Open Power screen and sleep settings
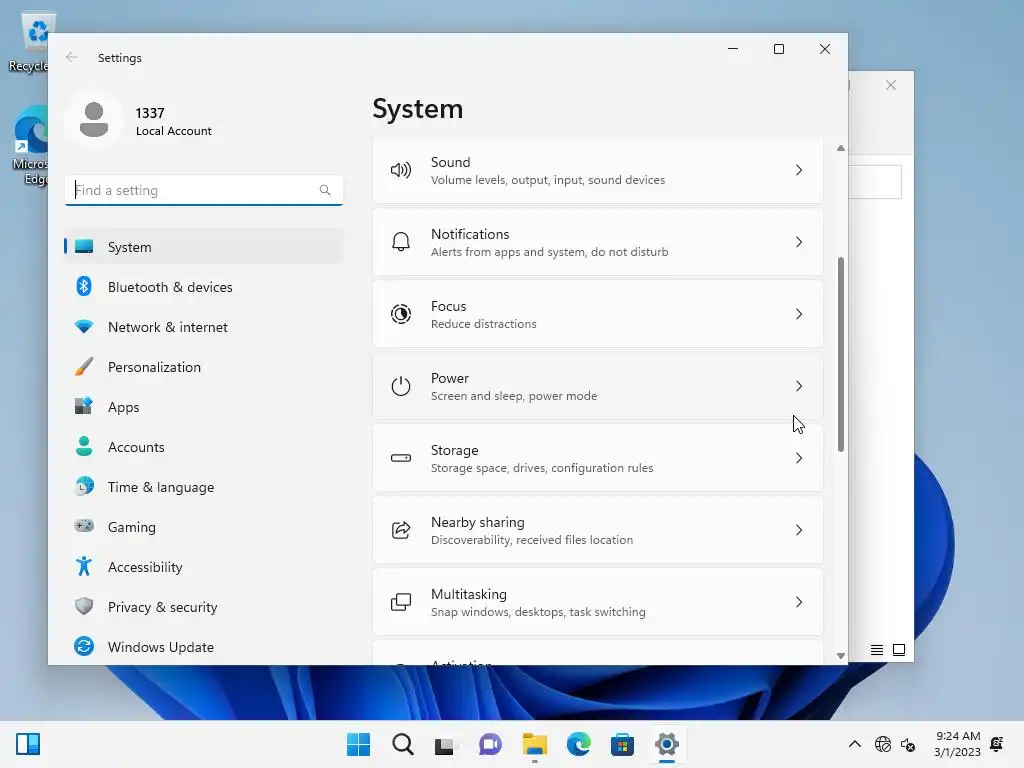This screenshot has height=768, width=1024. 598,386
